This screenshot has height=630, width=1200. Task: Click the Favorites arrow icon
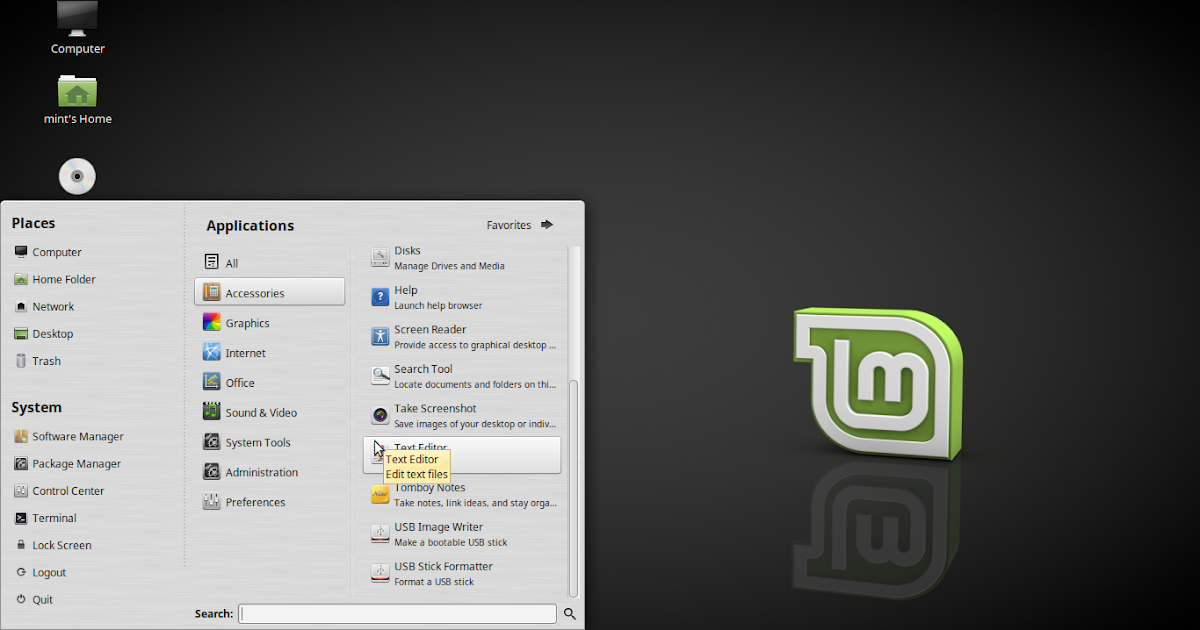[x=546, y=225]
